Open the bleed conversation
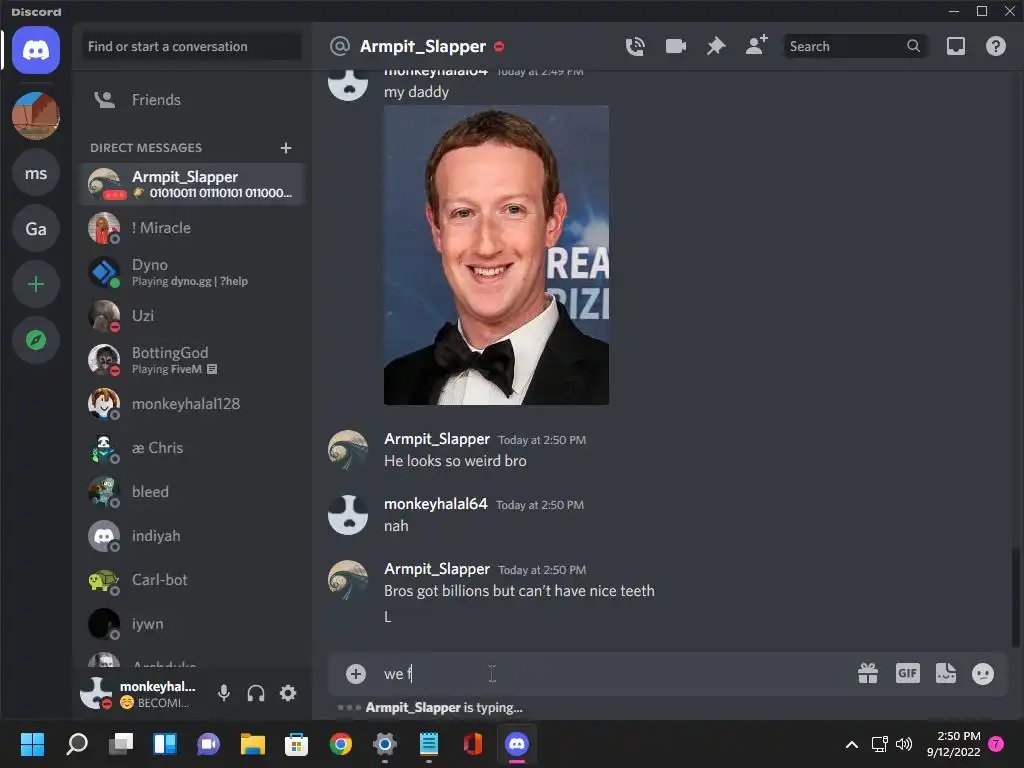1024x768 pixels. [193, 492]
